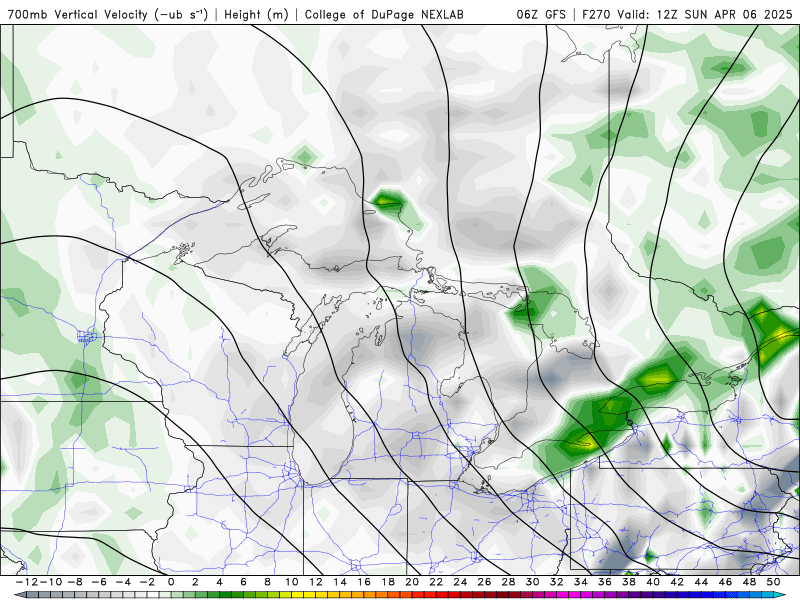Click legend value '-6'
Screen dimensions: 800x600
(x=99, y=582)
